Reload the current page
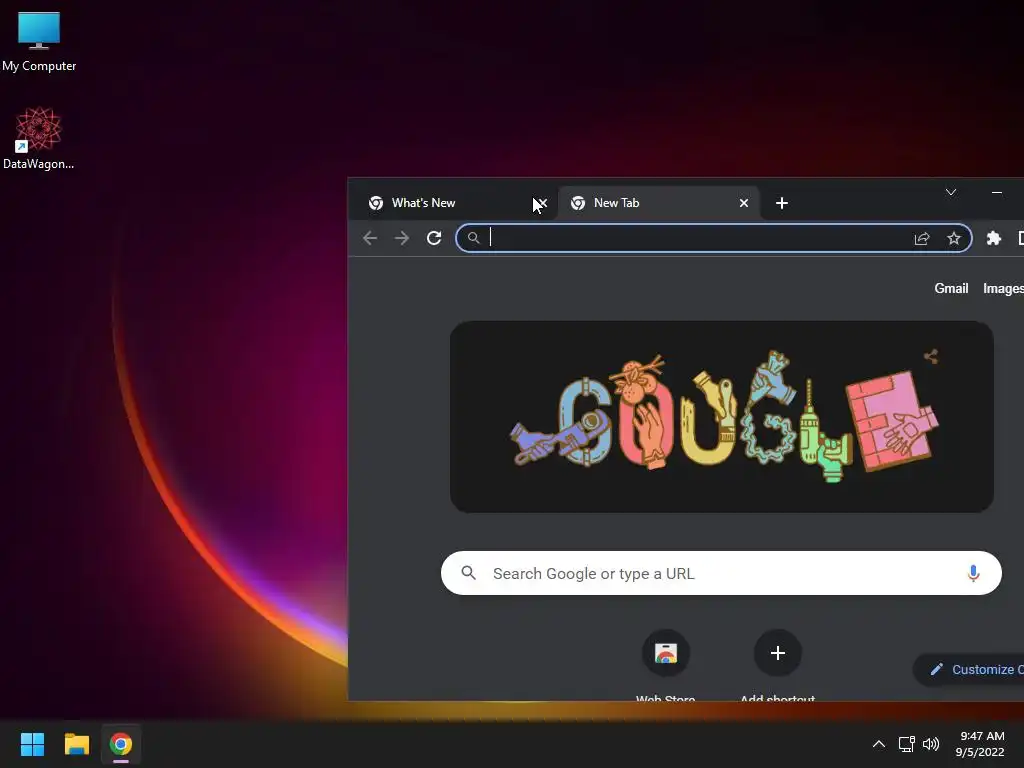1024x768 pixels. [x=434, y=238]
